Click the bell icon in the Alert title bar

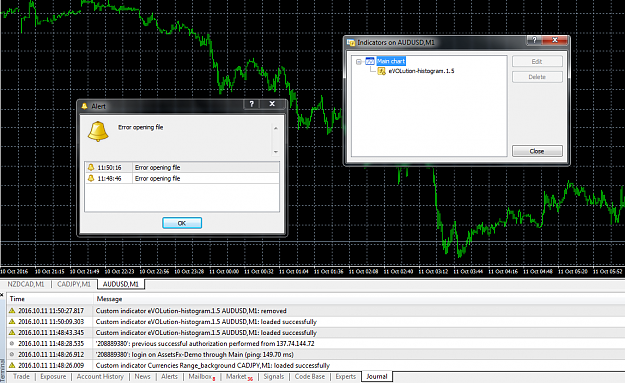coord(84,106)
